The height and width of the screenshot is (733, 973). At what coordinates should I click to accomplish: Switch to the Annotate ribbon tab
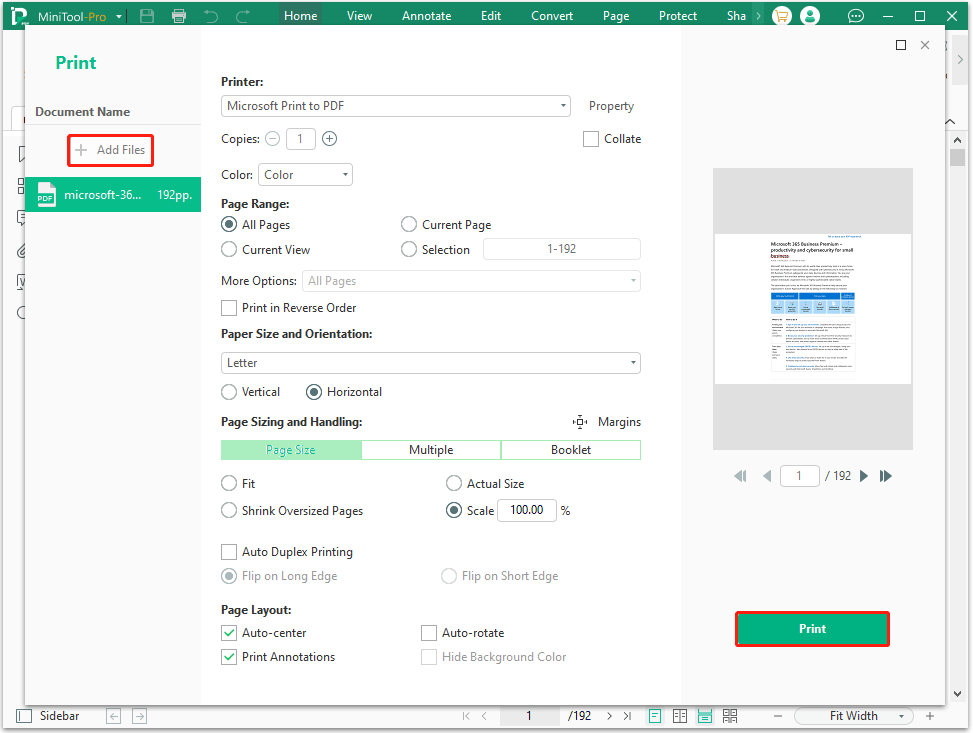[x=426, y=15]
